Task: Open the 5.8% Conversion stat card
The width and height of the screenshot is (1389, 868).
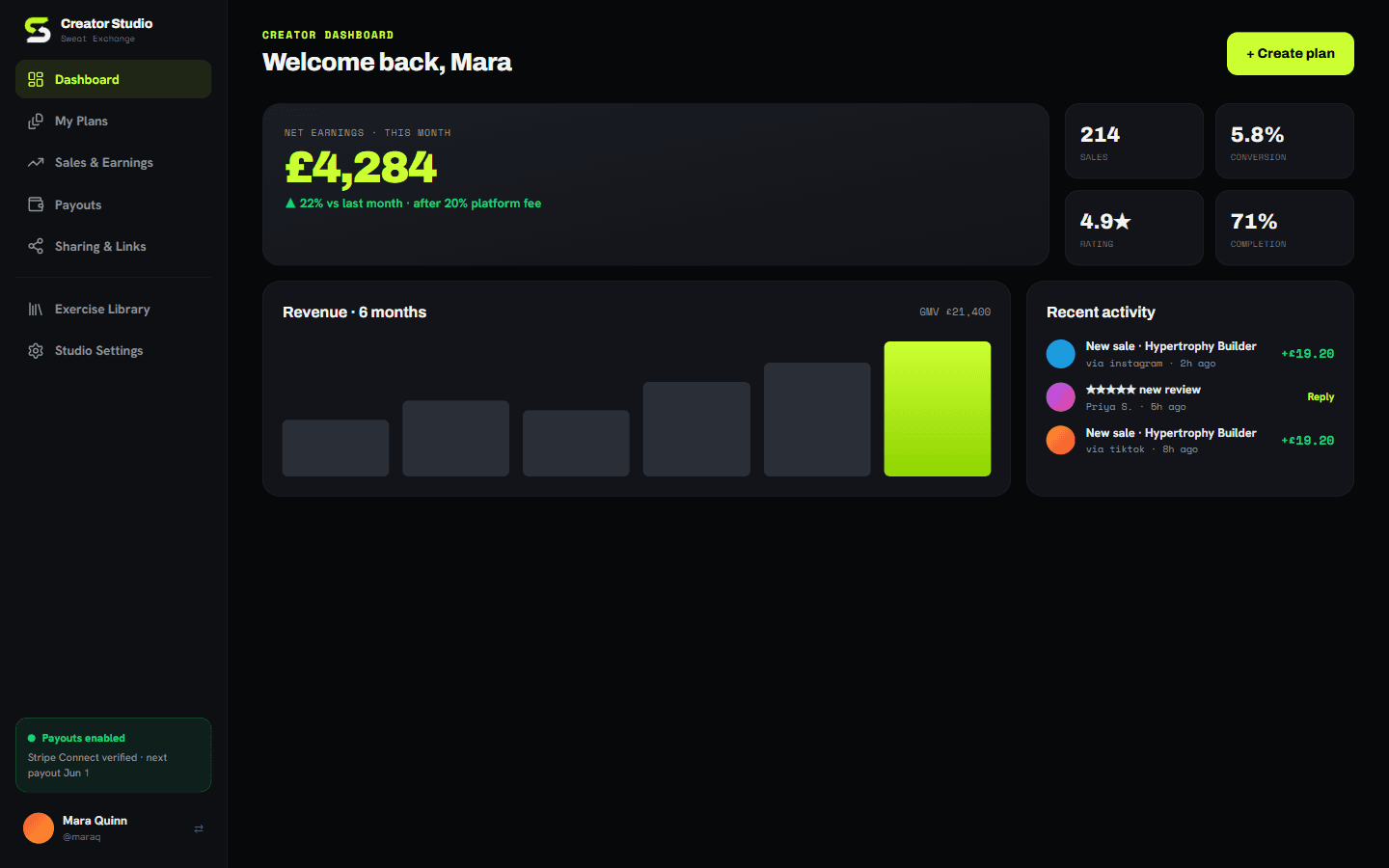Action: (x=1285, y=141)
